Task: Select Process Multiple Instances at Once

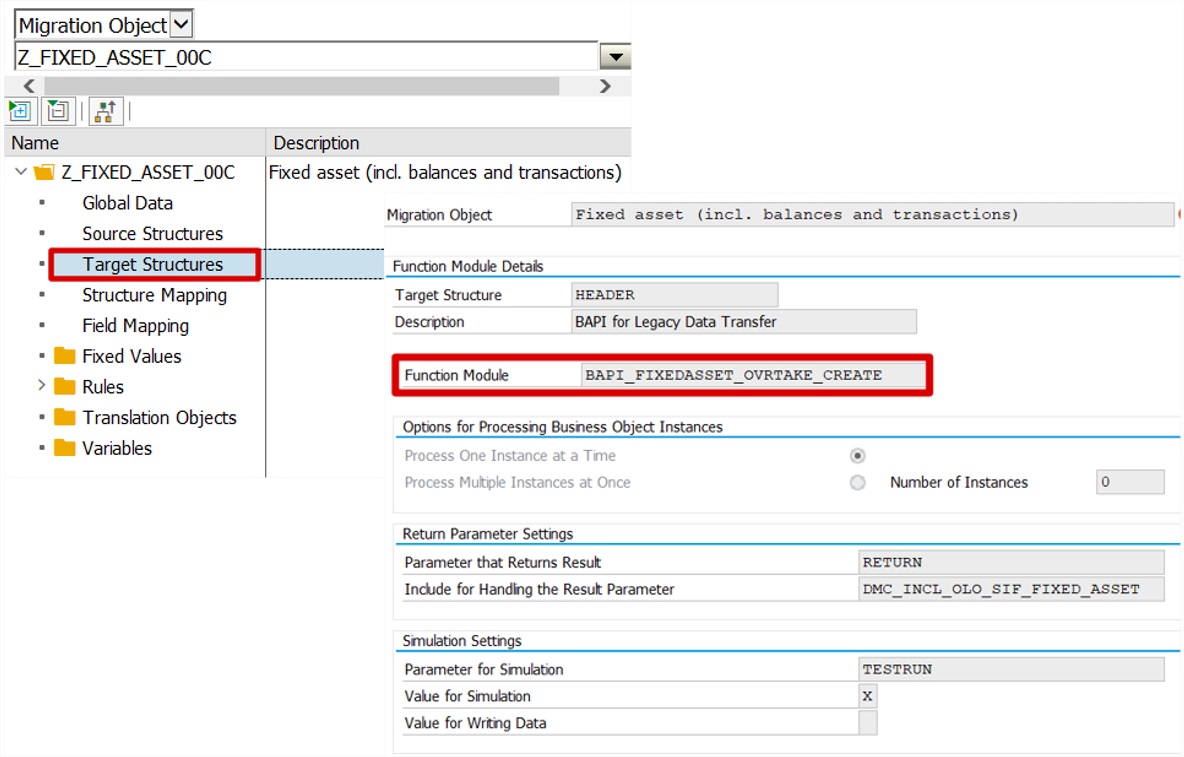Action: 857,482
